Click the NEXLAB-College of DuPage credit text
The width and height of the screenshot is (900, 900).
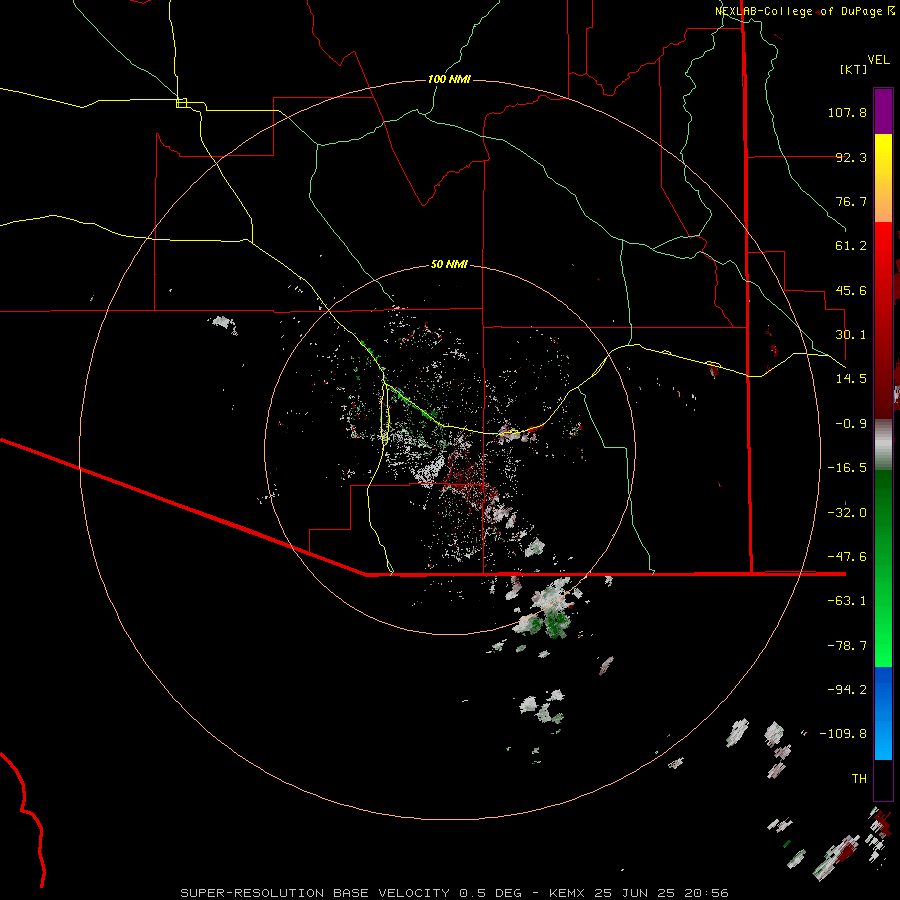pyautogui.click(x=804, y=11)
